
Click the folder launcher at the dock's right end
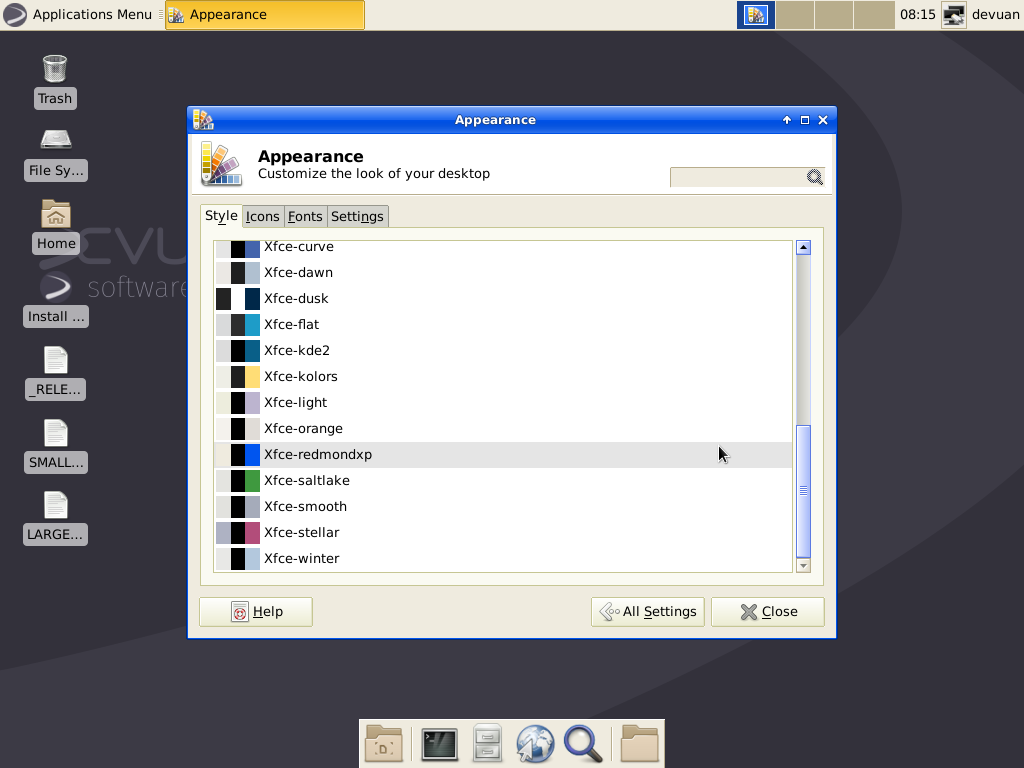pyautogui.click(x=639, y=743)
